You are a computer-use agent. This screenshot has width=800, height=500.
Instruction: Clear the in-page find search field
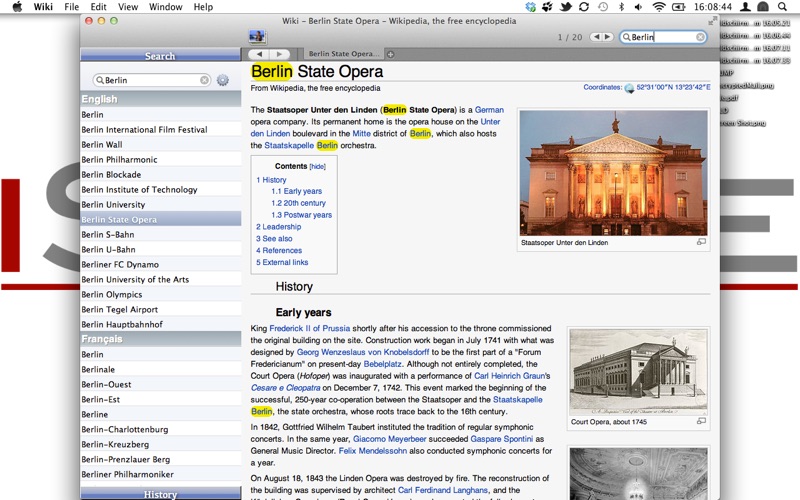coord(700,37)
